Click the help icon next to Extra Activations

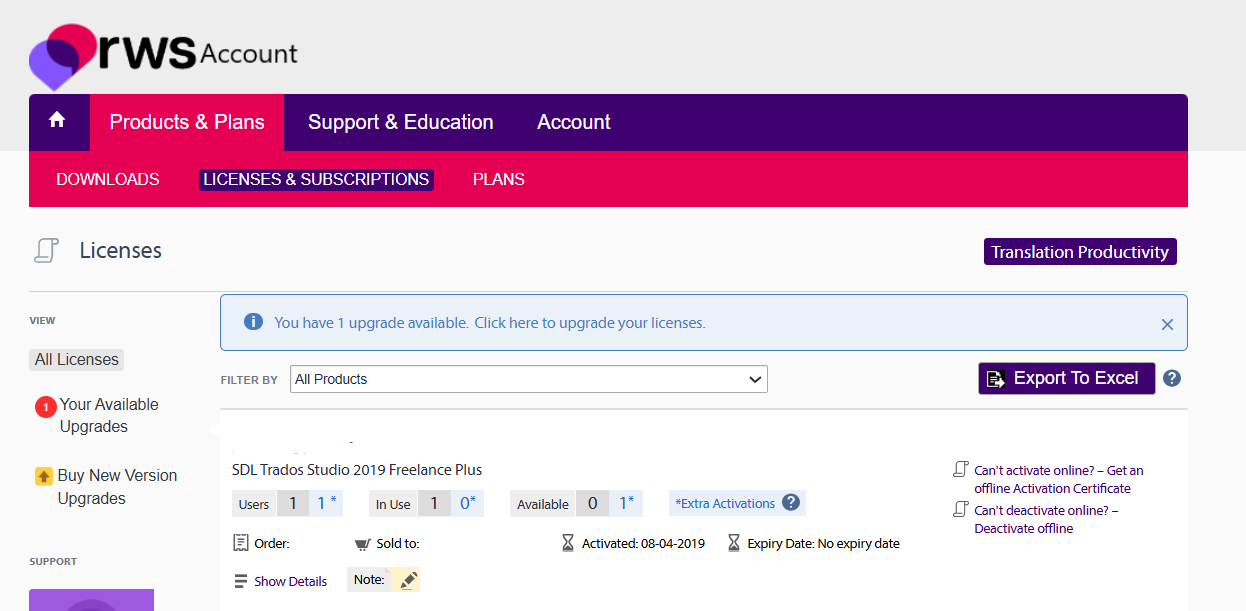coord(791,503)
